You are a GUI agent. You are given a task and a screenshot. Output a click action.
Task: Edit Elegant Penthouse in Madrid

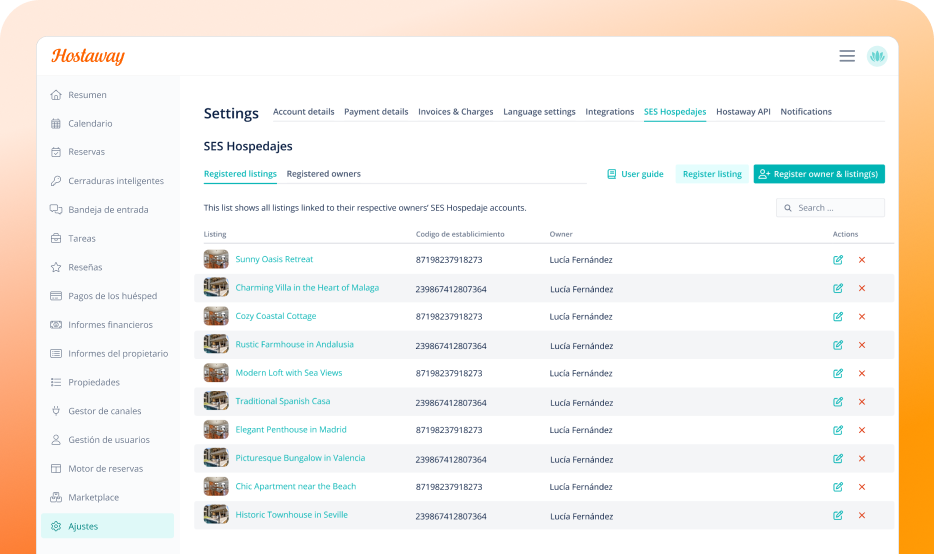point(838,430)
